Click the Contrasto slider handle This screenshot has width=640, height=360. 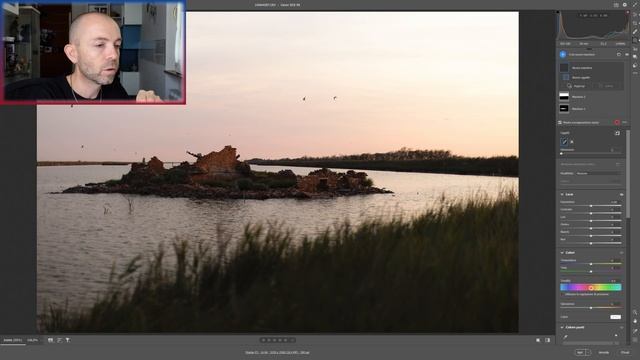point(591,213)
